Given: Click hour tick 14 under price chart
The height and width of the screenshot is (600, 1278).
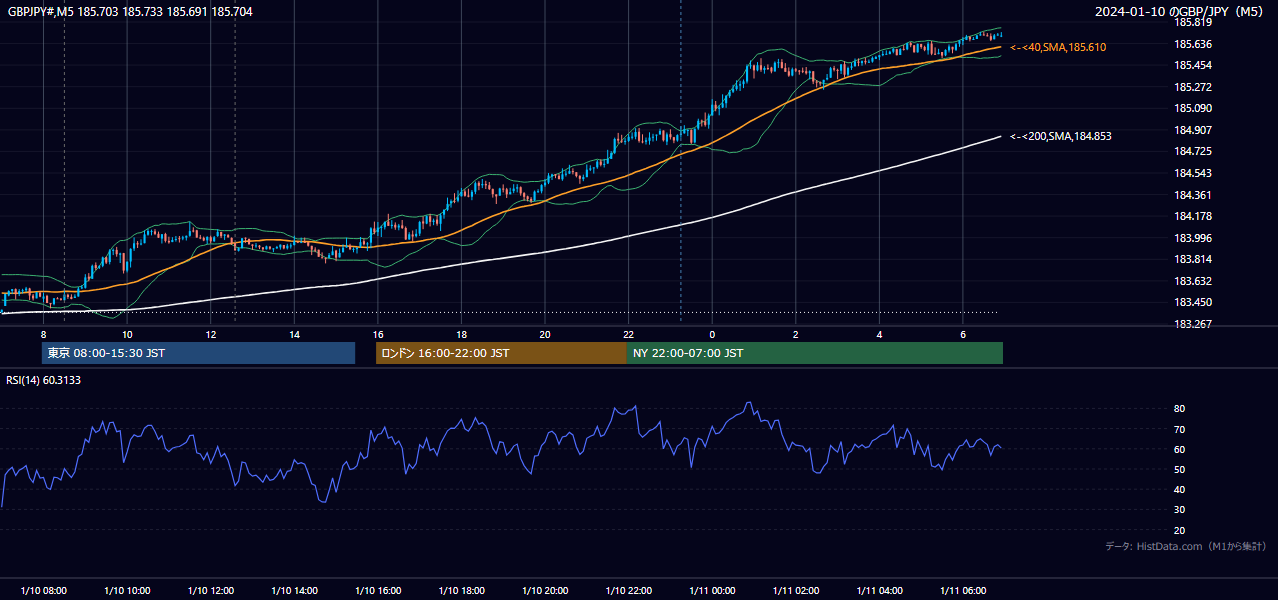Looking at the screenshot, I should point(294,334).
